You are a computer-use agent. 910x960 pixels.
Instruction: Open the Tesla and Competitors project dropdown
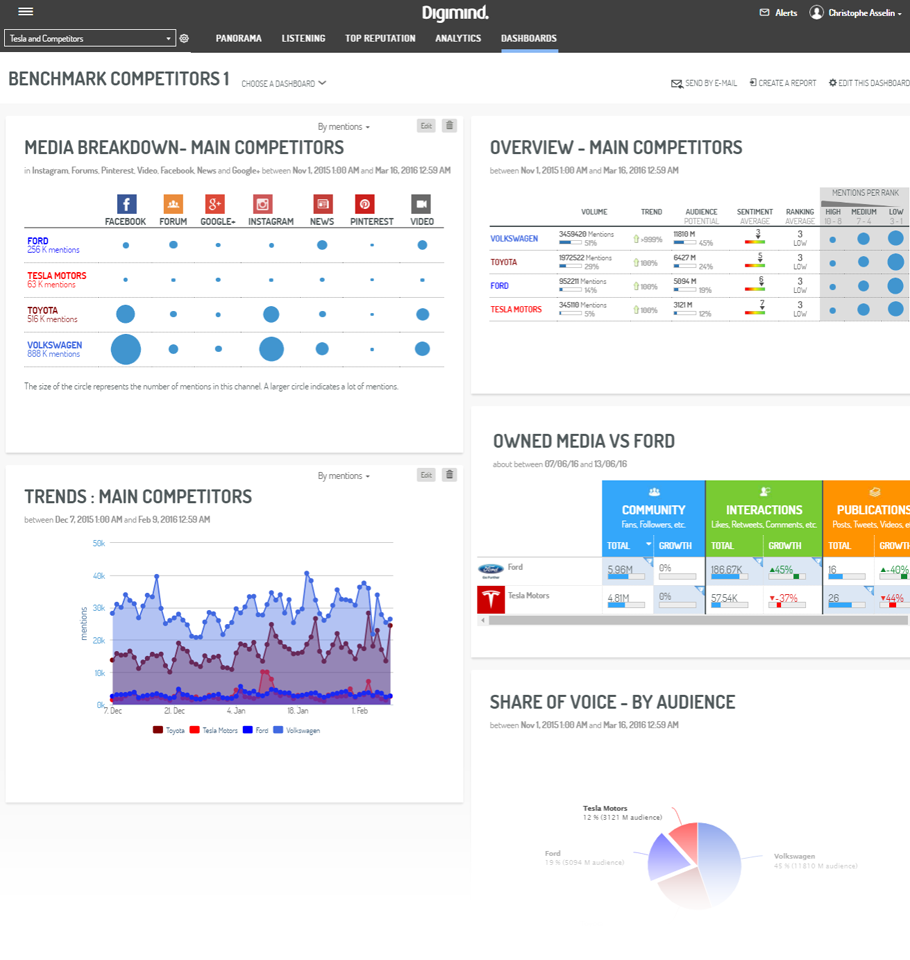tap(90, 39)
